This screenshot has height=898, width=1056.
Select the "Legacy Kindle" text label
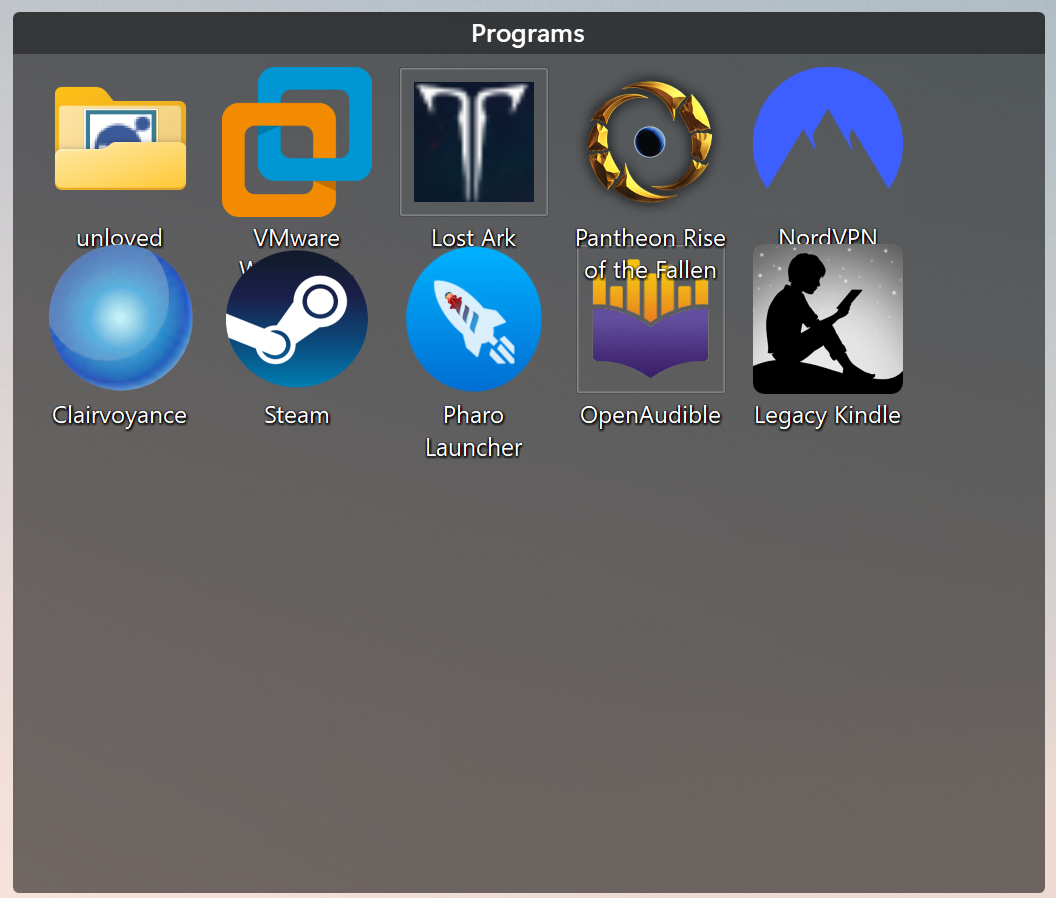pyautogui.click(x=828, y=415)
